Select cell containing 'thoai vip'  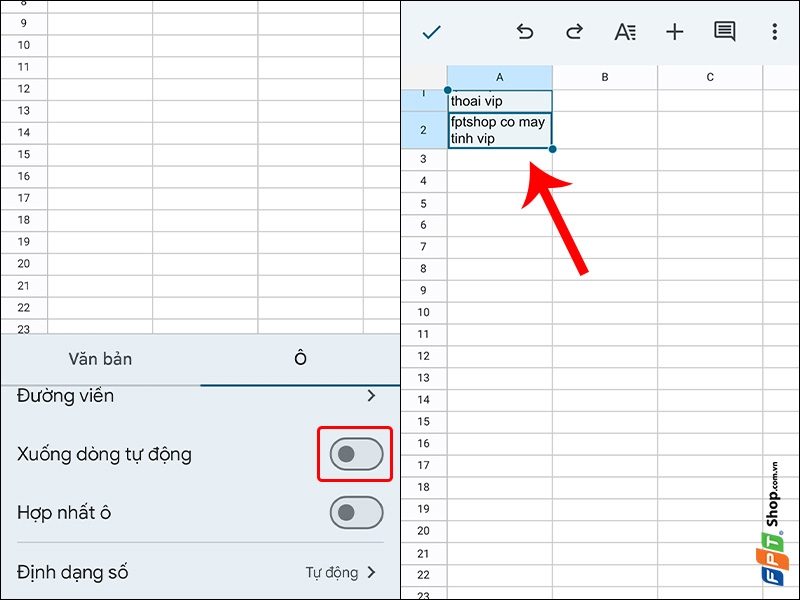point(499,101)
